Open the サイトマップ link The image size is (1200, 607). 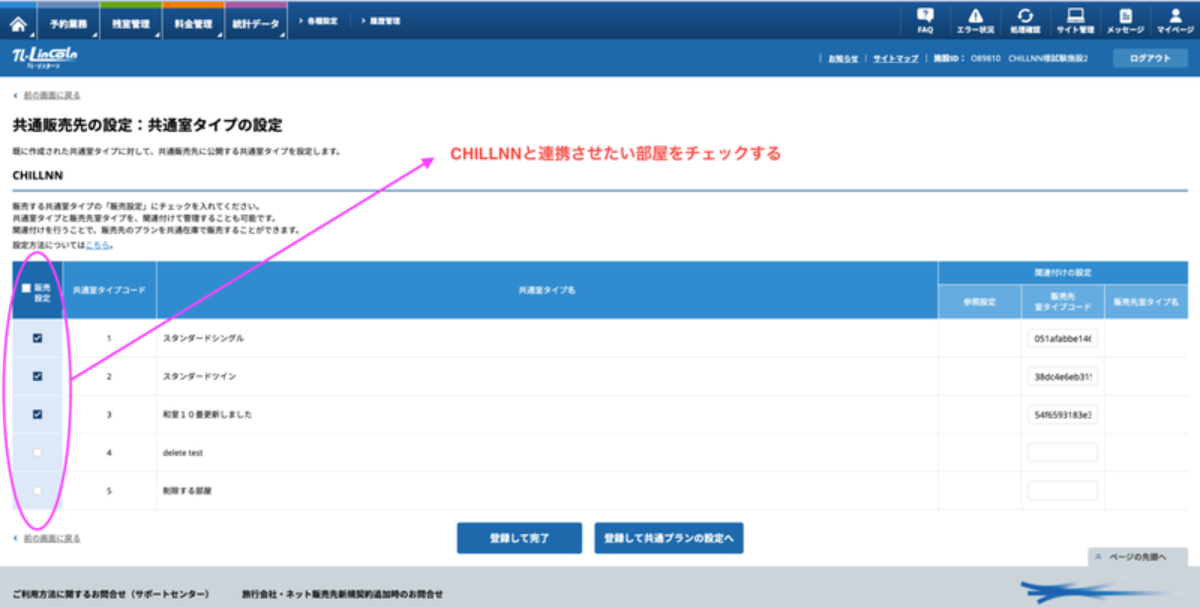pos(895,59)
